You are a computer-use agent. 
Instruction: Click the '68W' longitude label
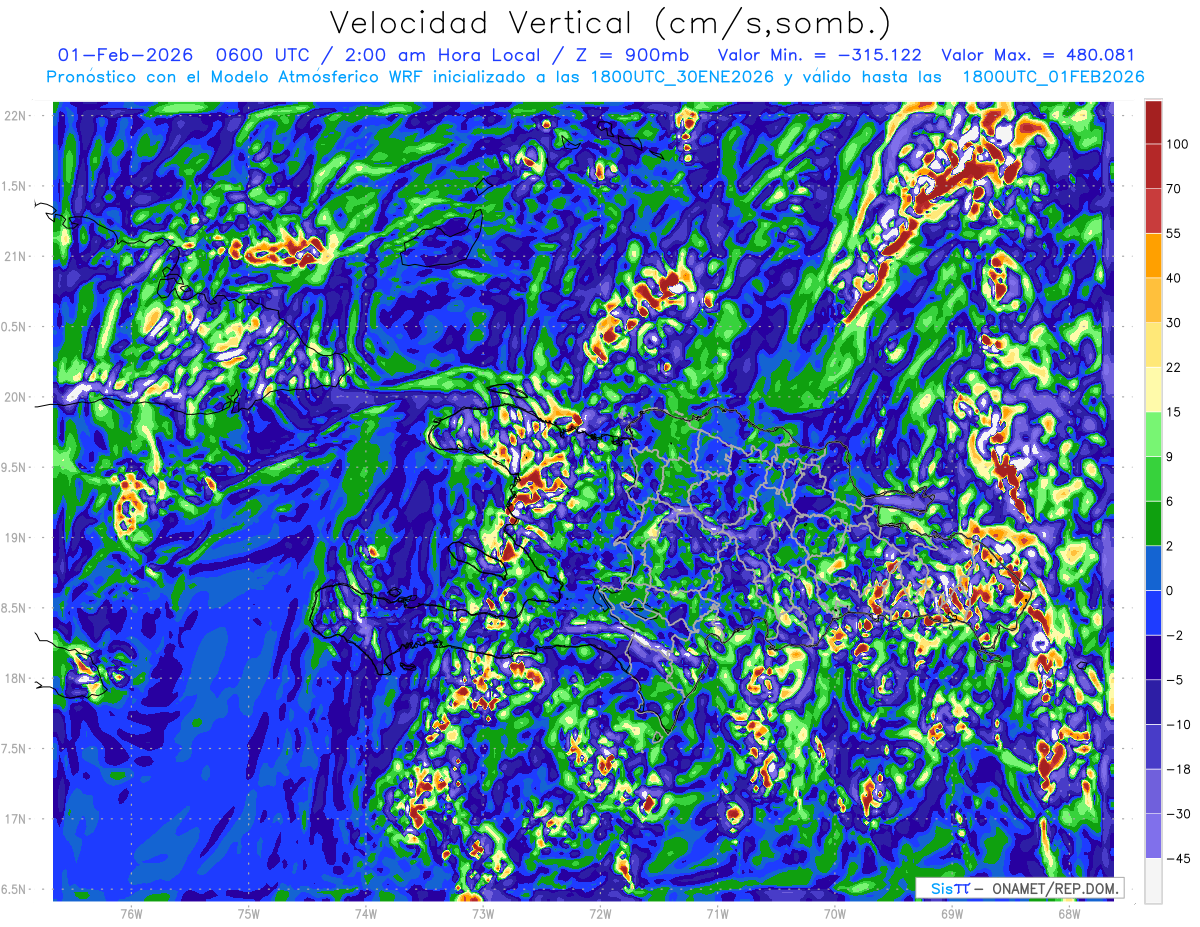[1068, 913]
